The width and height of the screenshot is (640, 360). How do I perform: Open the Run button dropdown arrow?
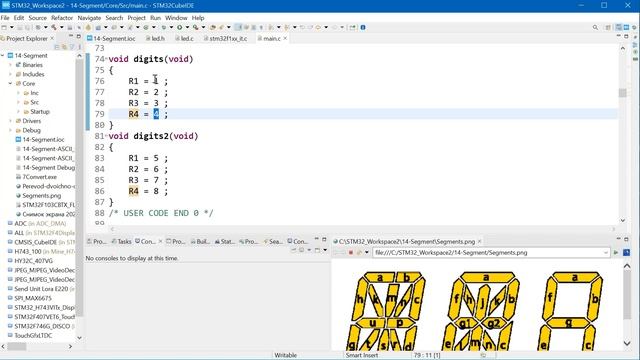pos(187,27)
